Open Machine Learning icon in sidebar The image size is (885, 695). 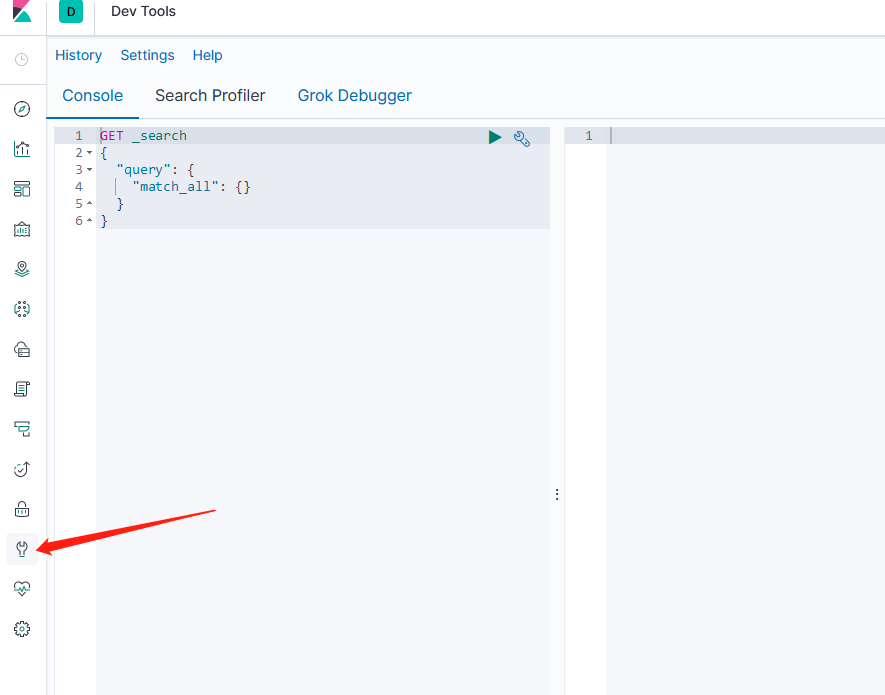pyautogui.click(x=21, y=309)
